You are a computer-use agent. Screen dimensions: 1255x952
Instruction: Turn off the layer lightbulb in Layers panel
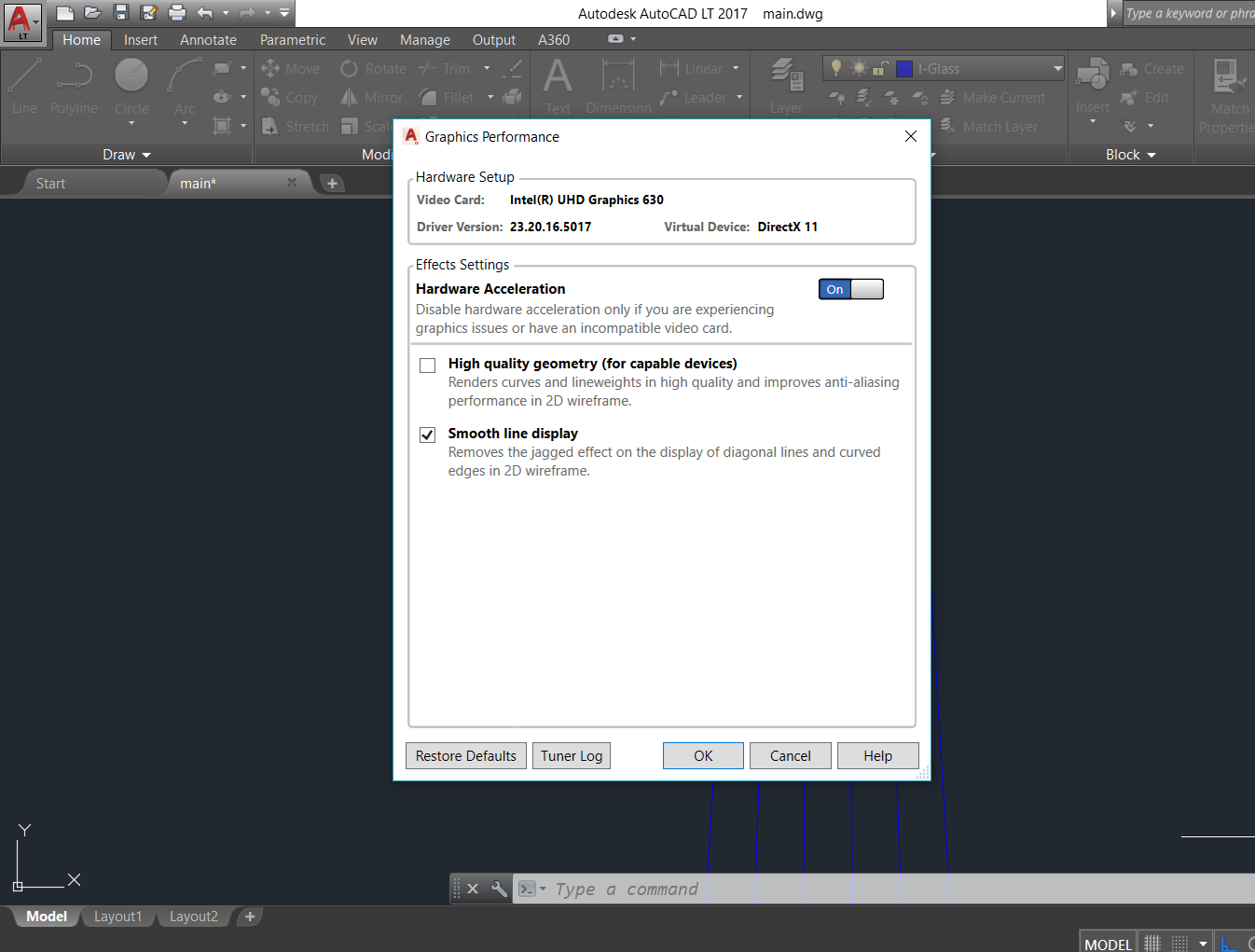pos(835,68)
